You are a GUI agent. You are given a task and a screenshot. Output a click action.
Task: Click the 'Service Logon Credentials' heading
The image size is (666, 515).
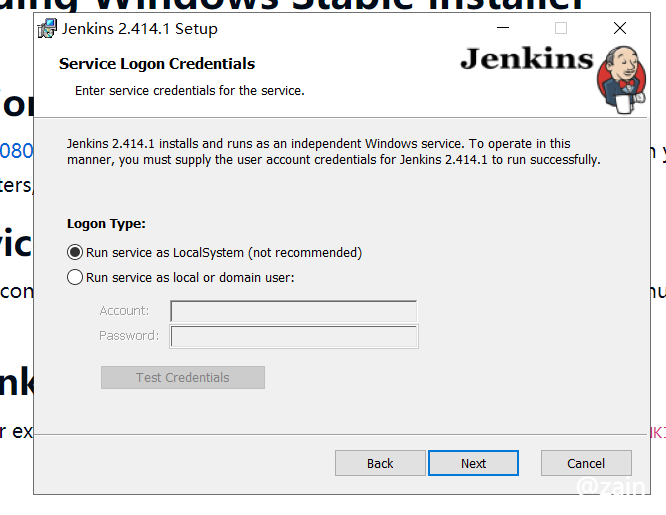pyautogui.click(x=157, y=64)
